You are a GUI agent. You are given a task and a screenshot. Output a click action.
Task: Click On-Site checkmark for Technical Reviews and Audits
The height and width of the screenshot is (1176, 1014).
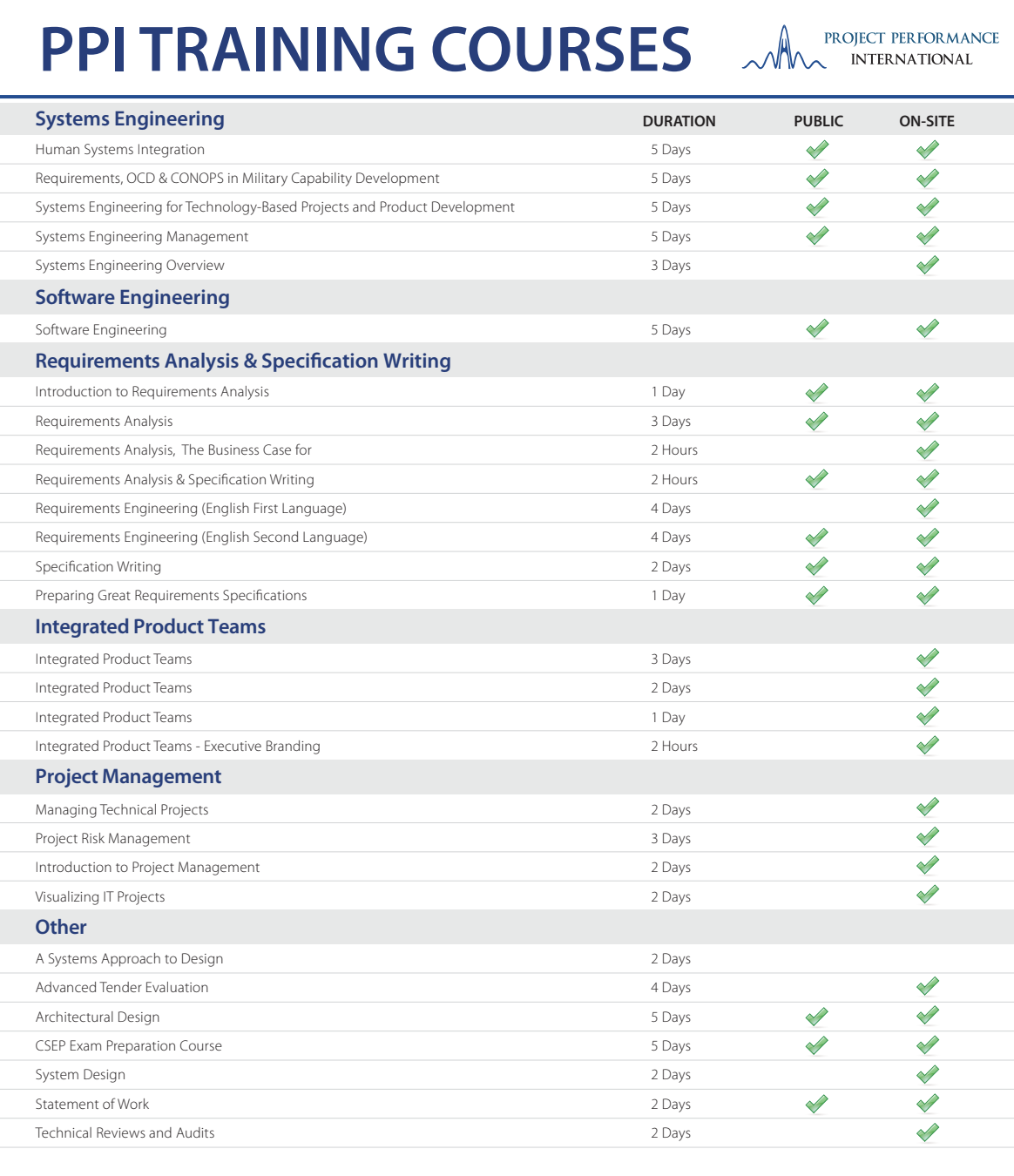pos(927,1132)
